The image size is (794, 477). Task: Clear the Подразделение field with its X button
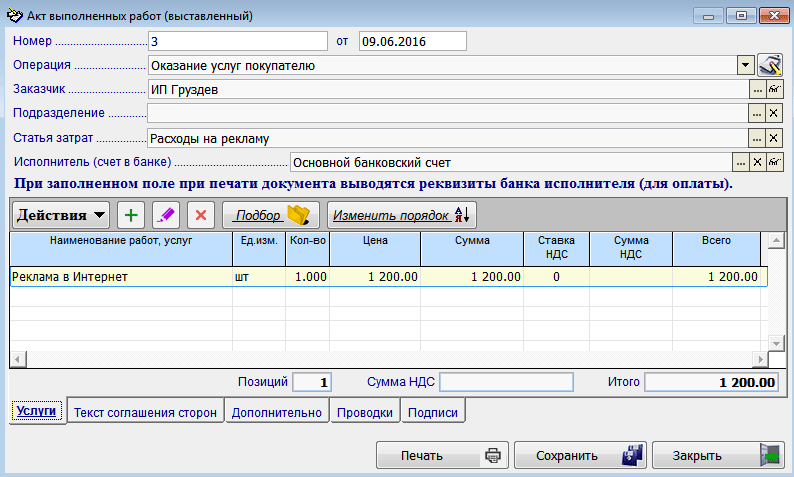(x=774, y=113)
